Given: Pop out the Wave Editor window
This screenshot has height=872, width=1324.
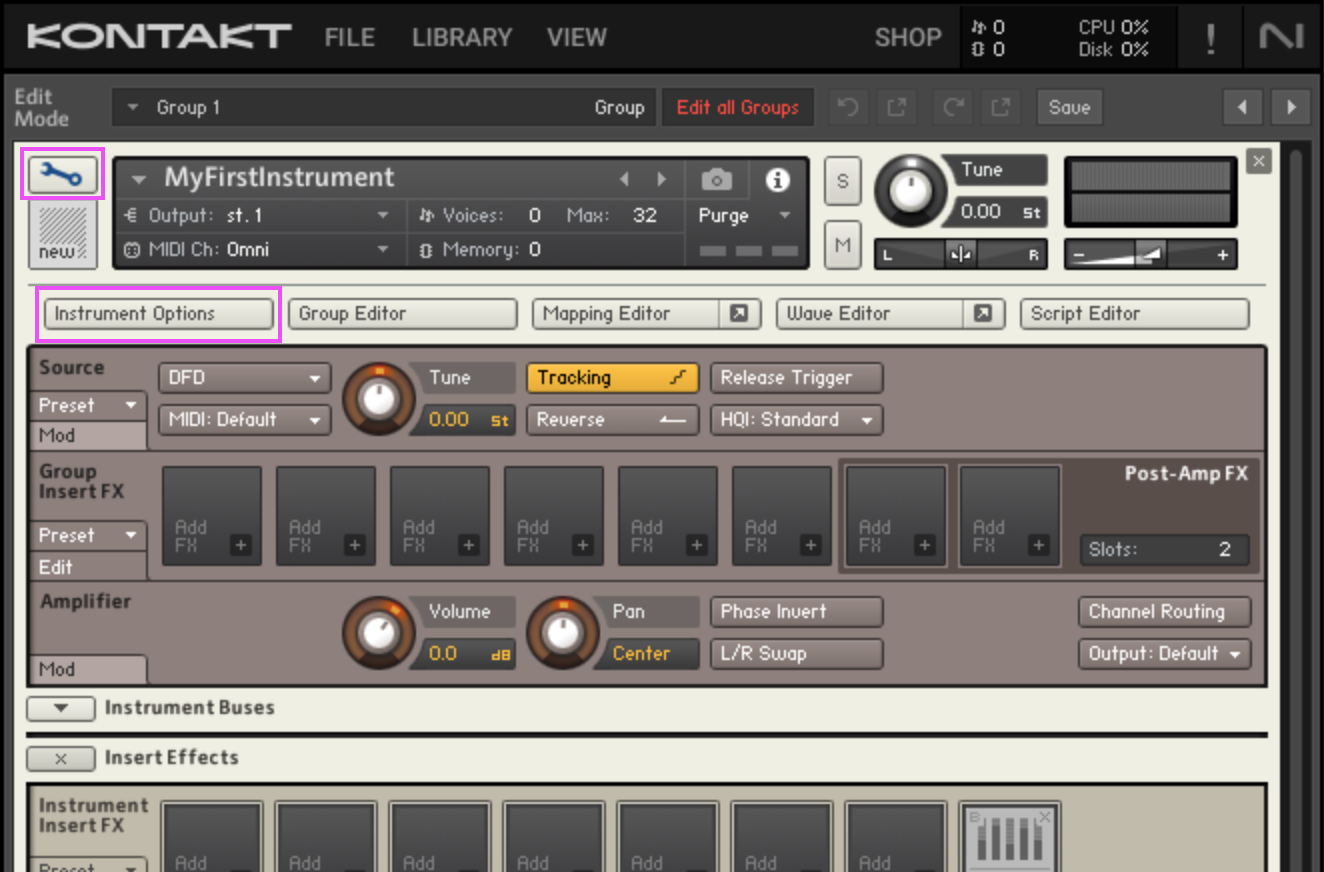Looking at the screenshot, I should pos(982,314).
